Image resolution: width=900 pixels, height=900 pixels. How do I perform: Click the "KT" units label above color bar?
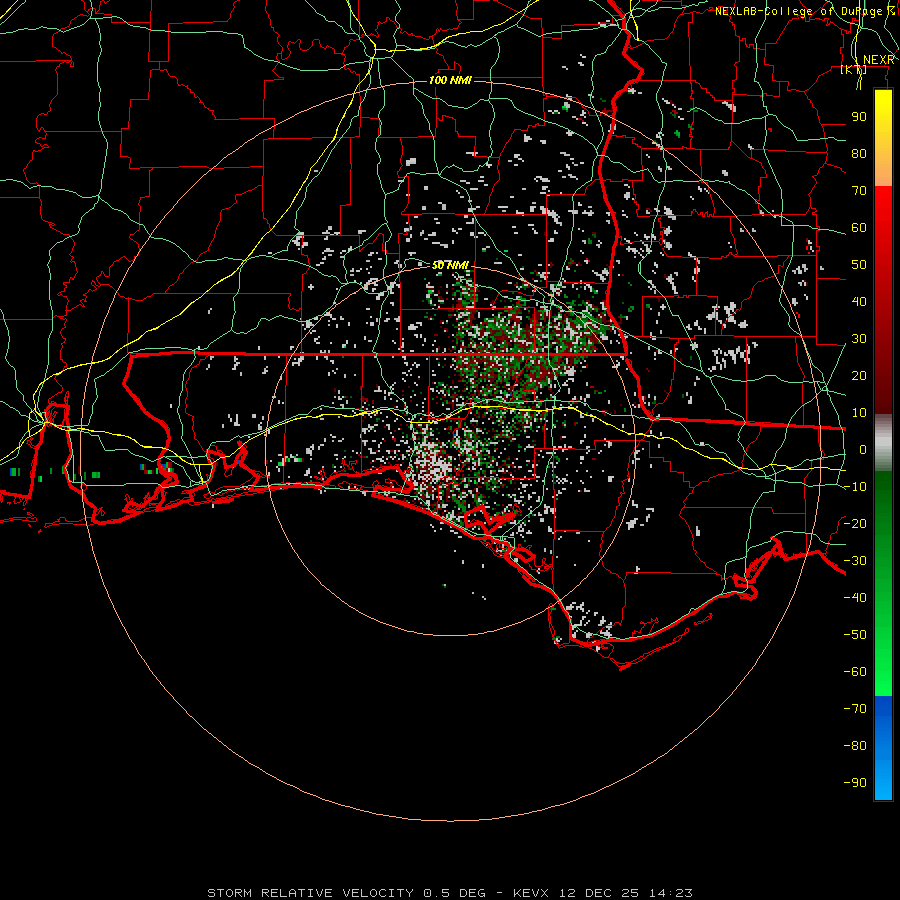pos(854,70)
